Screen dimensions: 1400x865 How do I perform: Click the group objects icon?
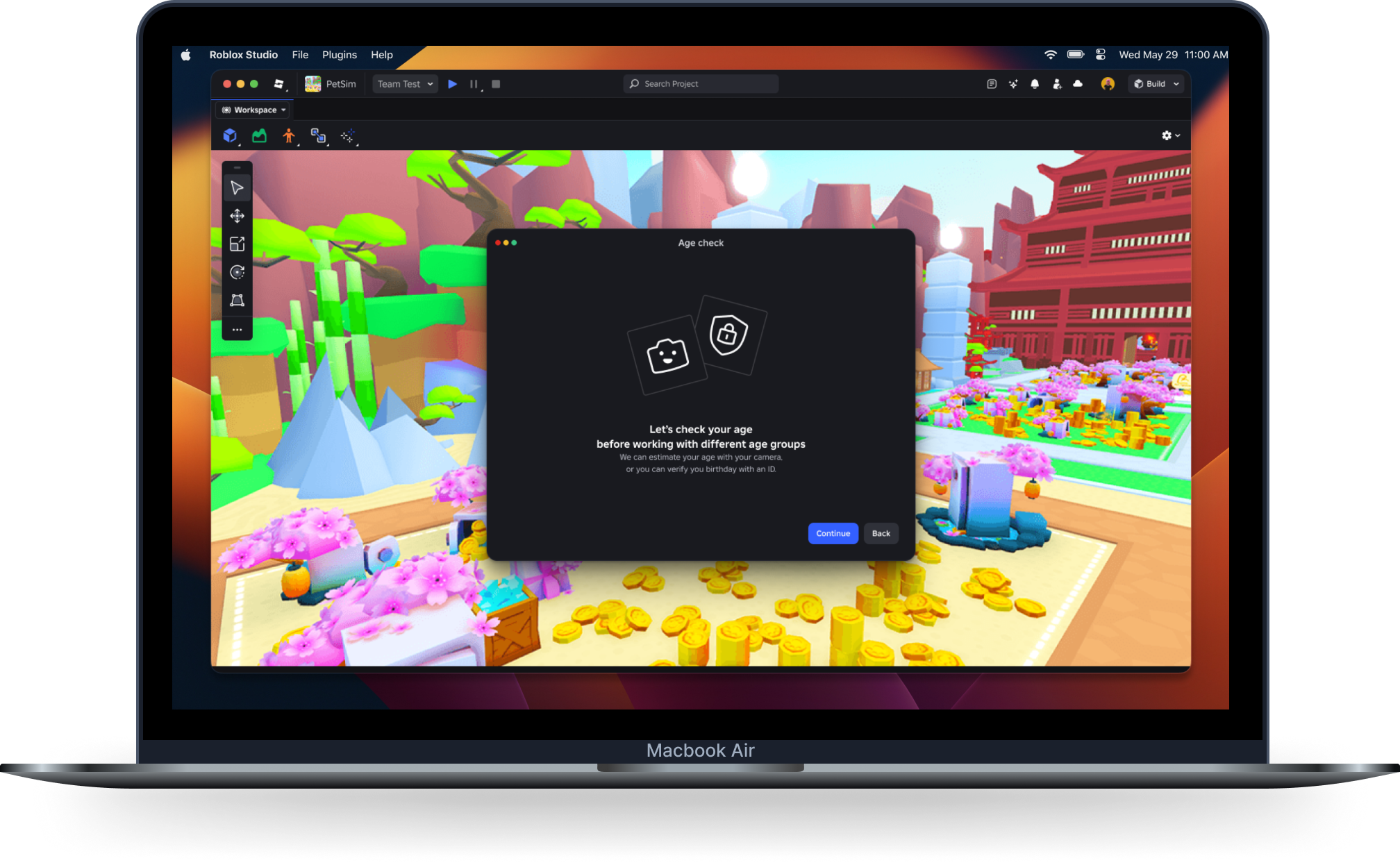[x=318, y=136]
